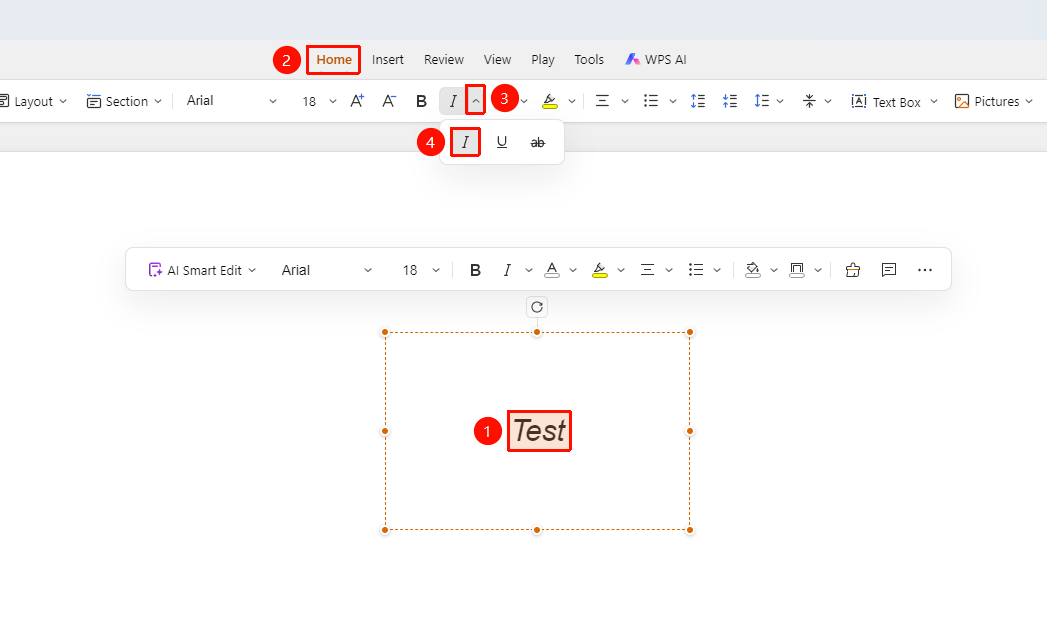Click the text alignment icon in the ribbon
This screenshot has height=620, width=1047.
602,101
